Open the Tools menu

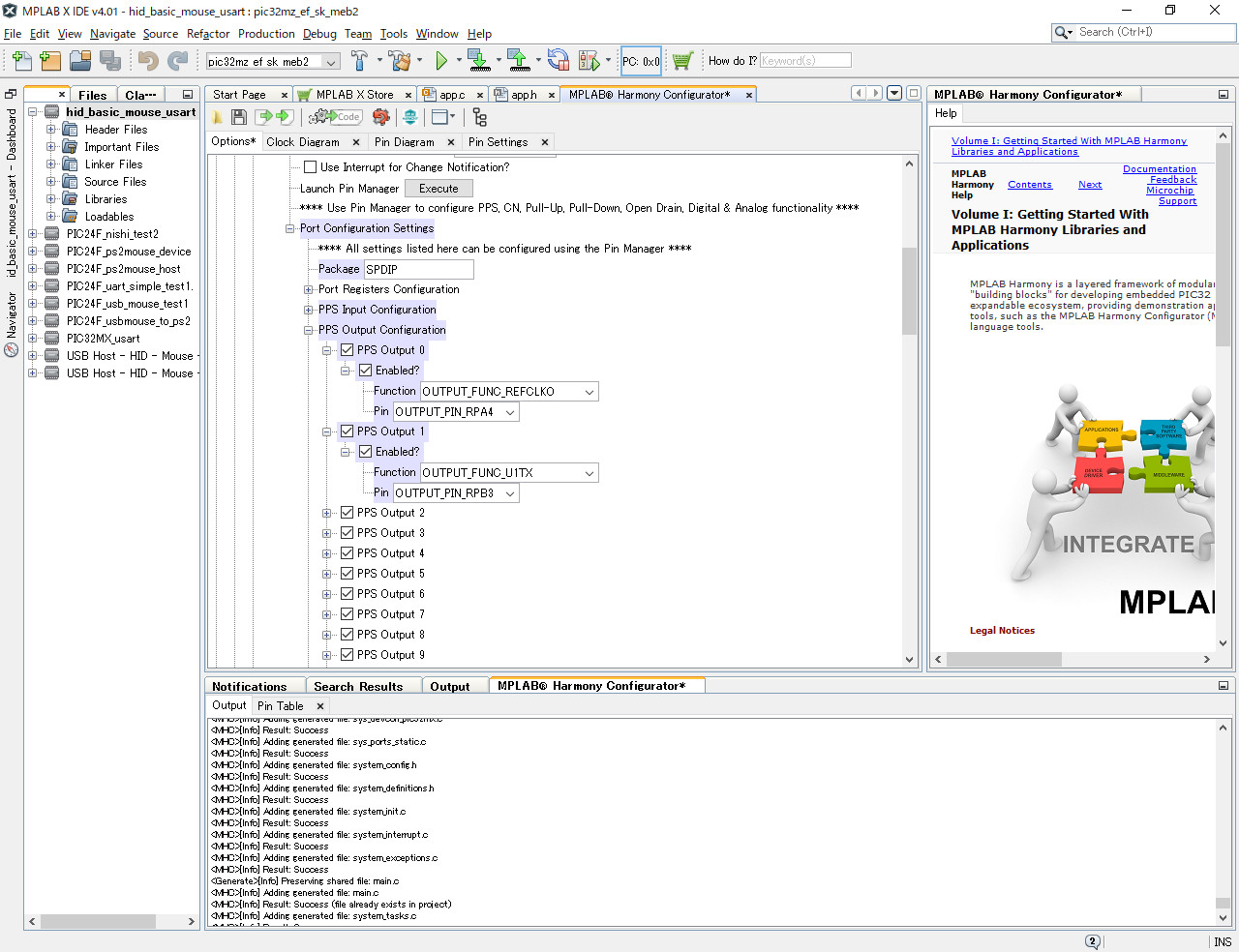click(393, 34)
